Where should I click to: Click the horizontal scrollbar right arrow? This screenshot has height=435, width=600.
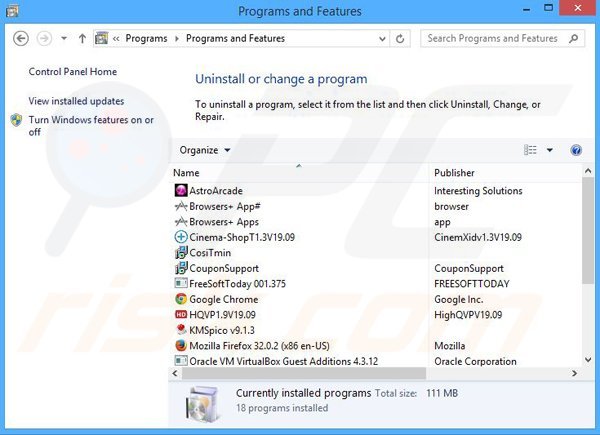(x=574, y=373)
